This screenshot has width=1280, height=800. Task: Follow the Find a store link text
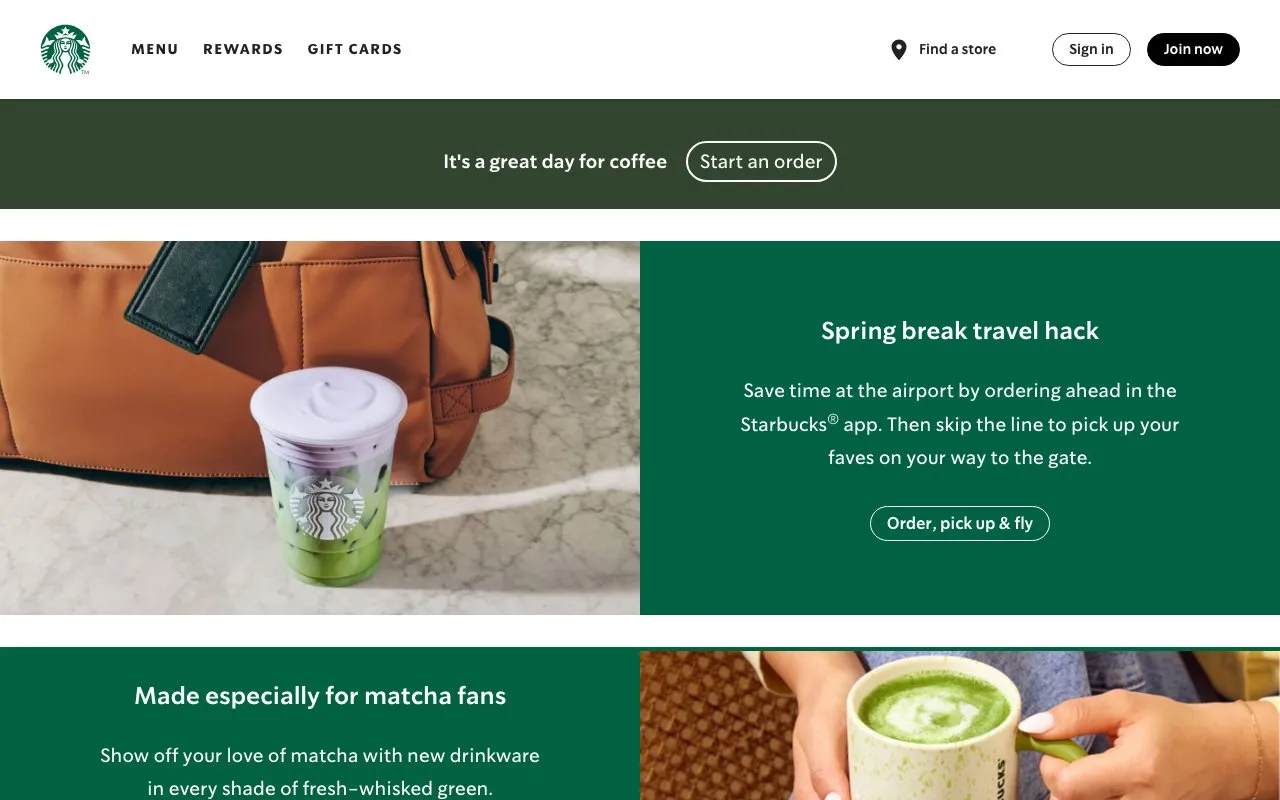(957, 49)
